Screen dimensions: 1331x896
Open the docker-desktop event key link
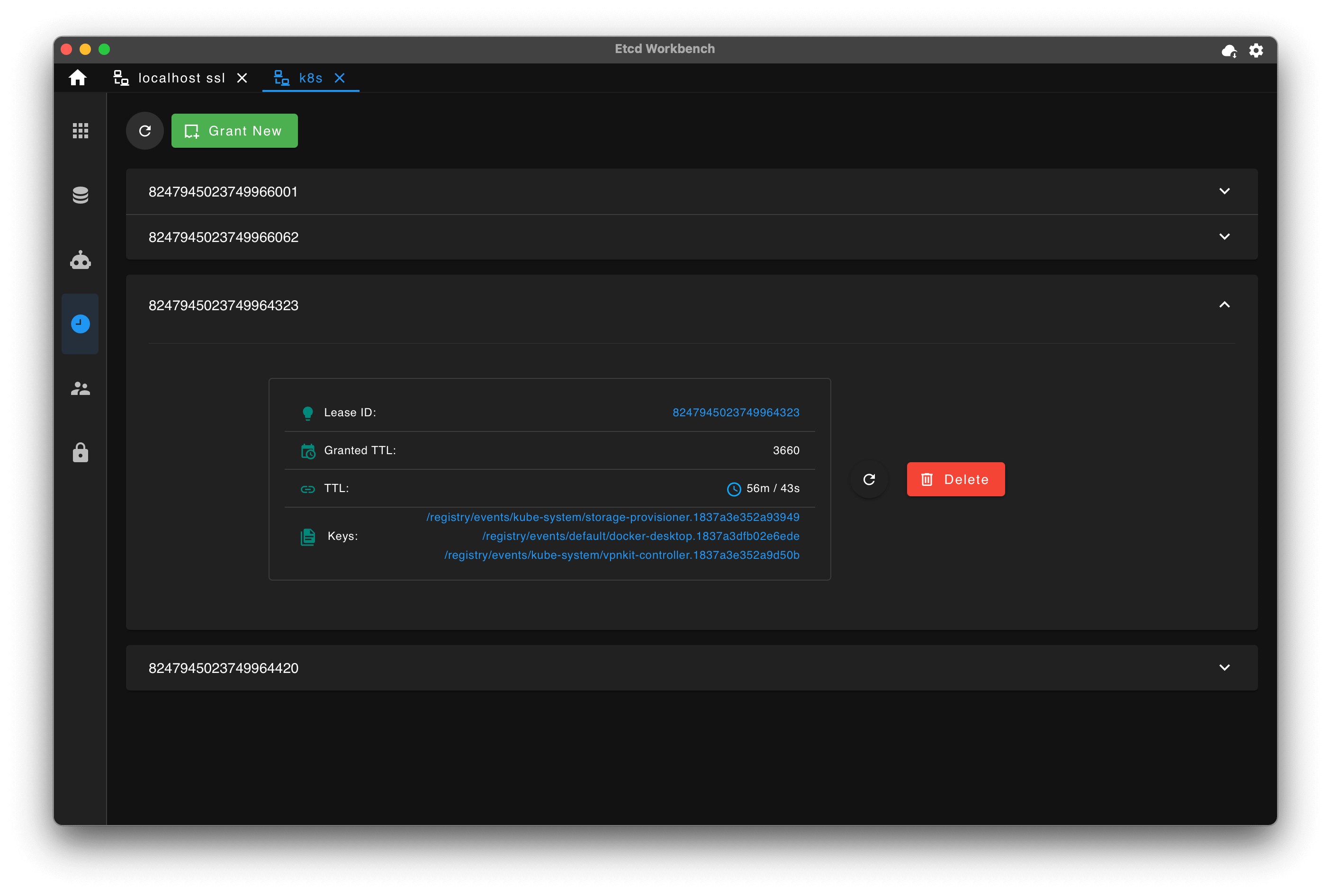pyautogui.click(x=641, y=536)
